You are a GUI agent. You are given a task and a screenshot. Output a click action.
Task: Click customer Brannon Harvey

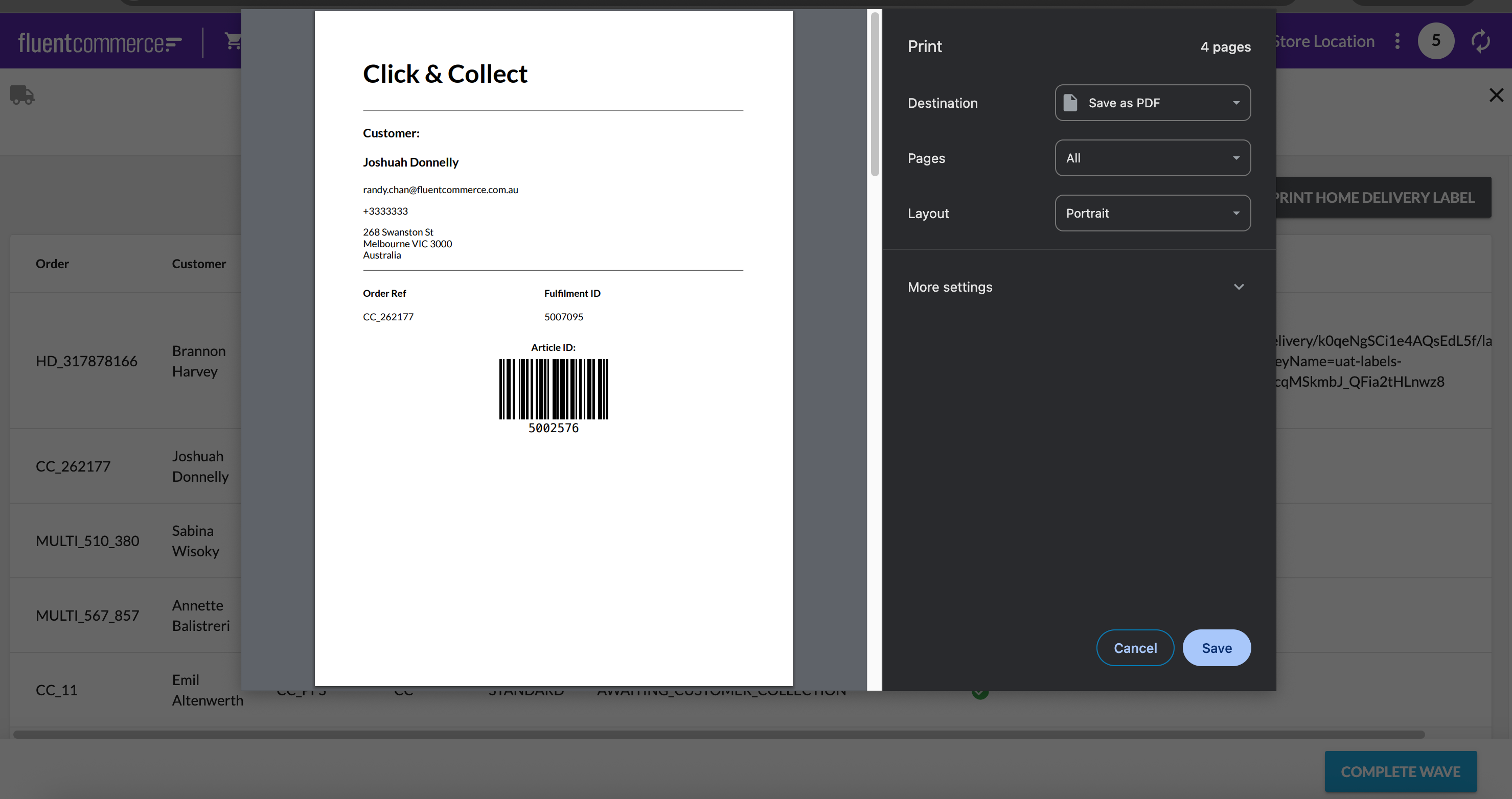coord(198,361)
